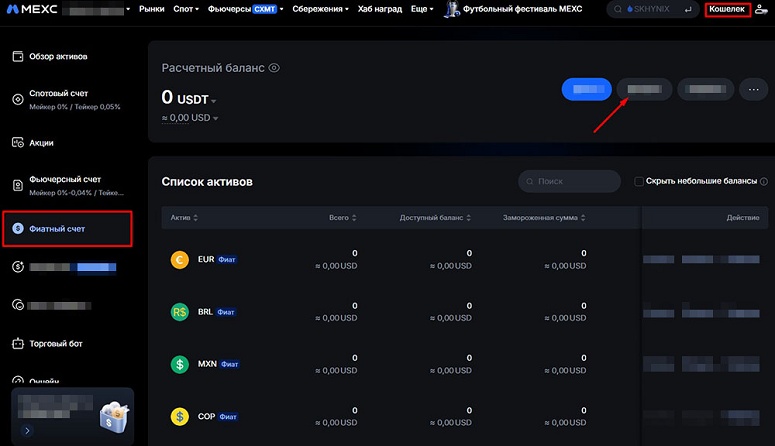Screen dimensions: 775x446
Task: Click the blue primary action button
Action: pyautogui.click(x=587, y=89)
